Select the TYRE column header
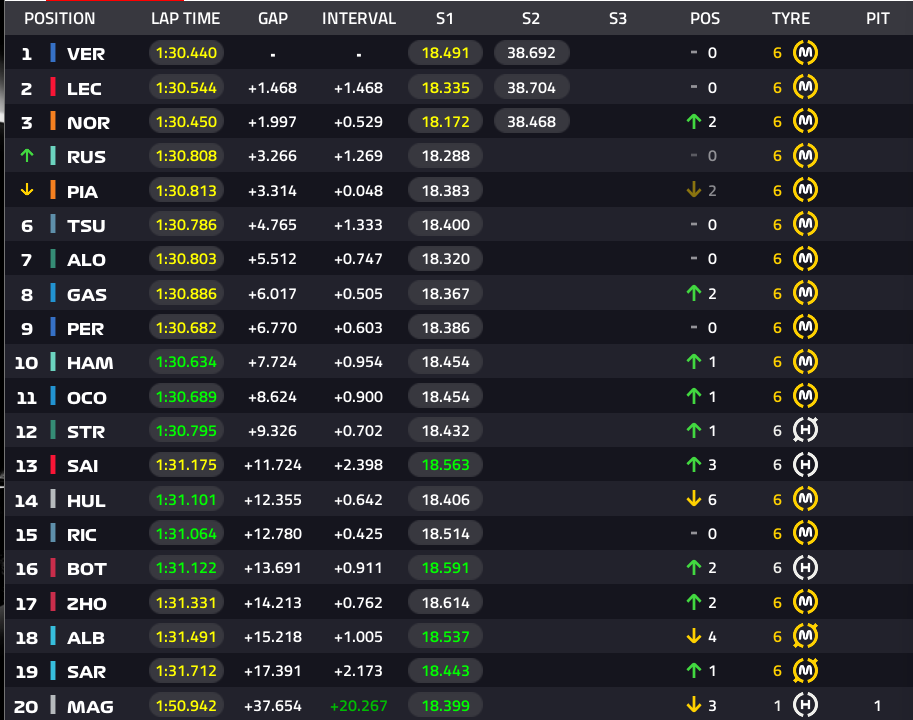 tap(791, 19)
